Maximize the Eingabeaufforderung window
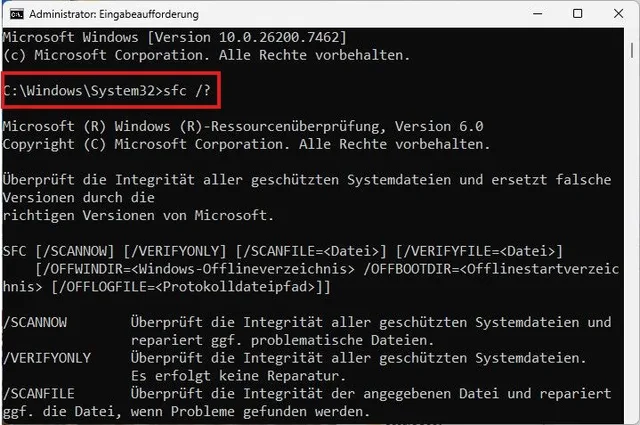This screenshot has height=425, width=640. tap(578, 15)
